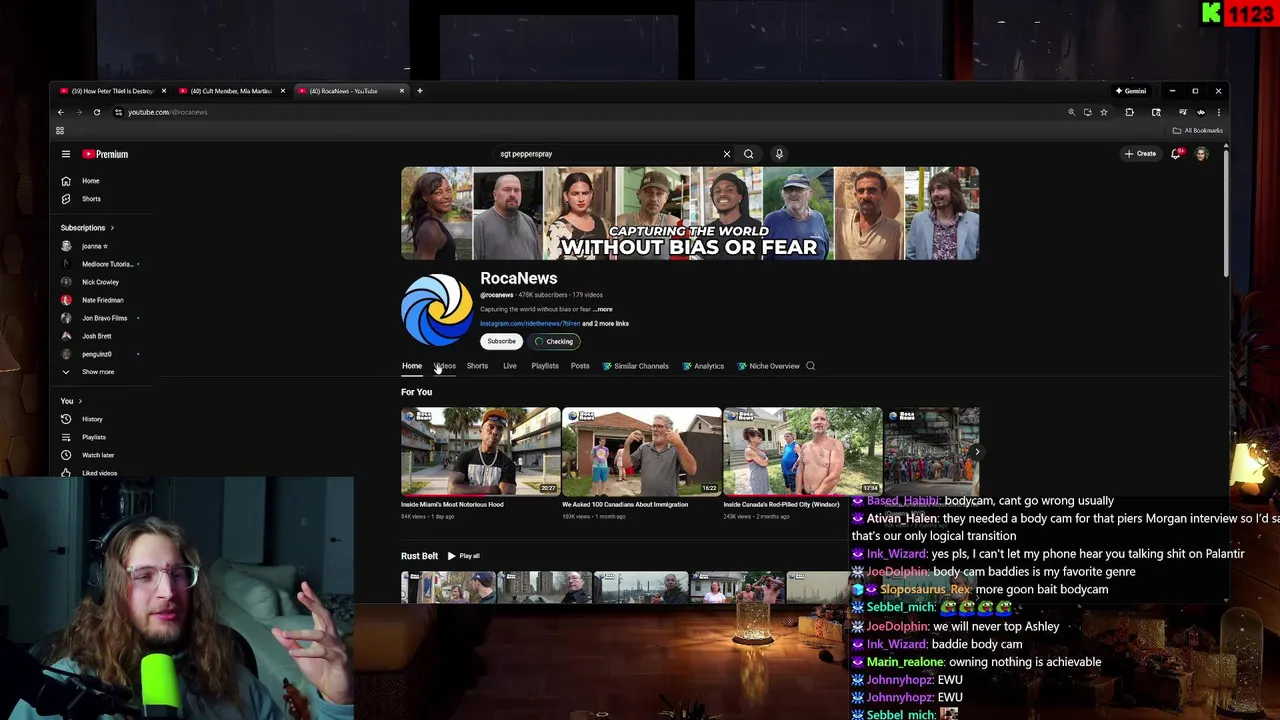Open the All Bookmarks folder

tap(1198, 131)
